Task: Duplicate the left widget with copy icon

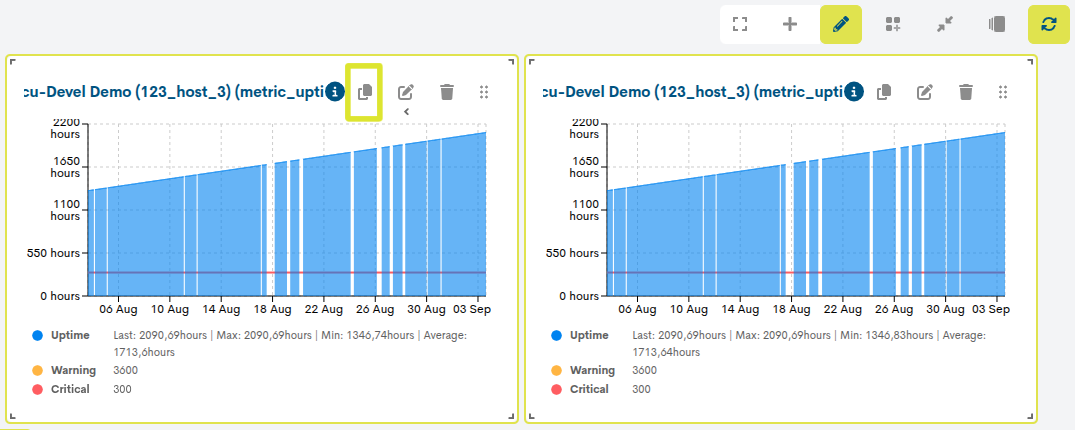Action: (365, 91)
